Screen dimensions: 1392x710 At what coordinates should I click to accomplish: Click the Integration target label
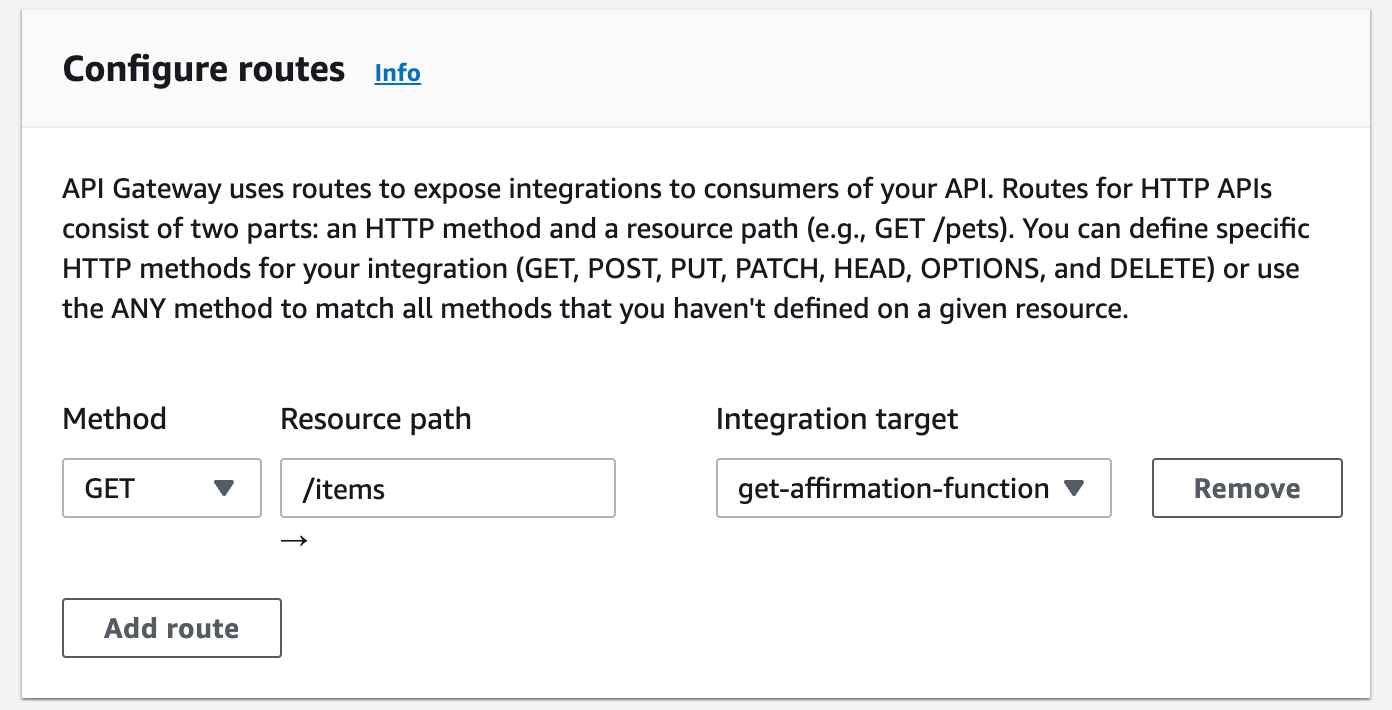(x=837, y=418)
